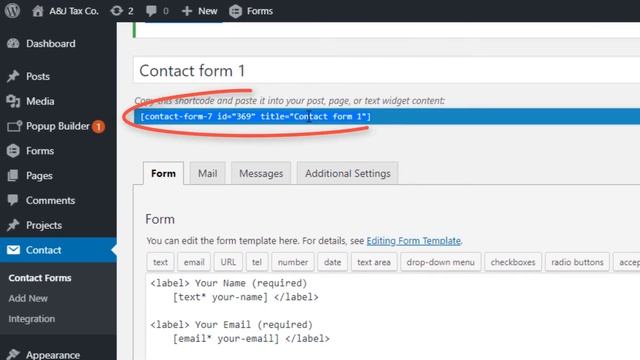The image size is (640, 360).
Task: Click the '[email* your-email]' line
Action: [x=251, y=338]
